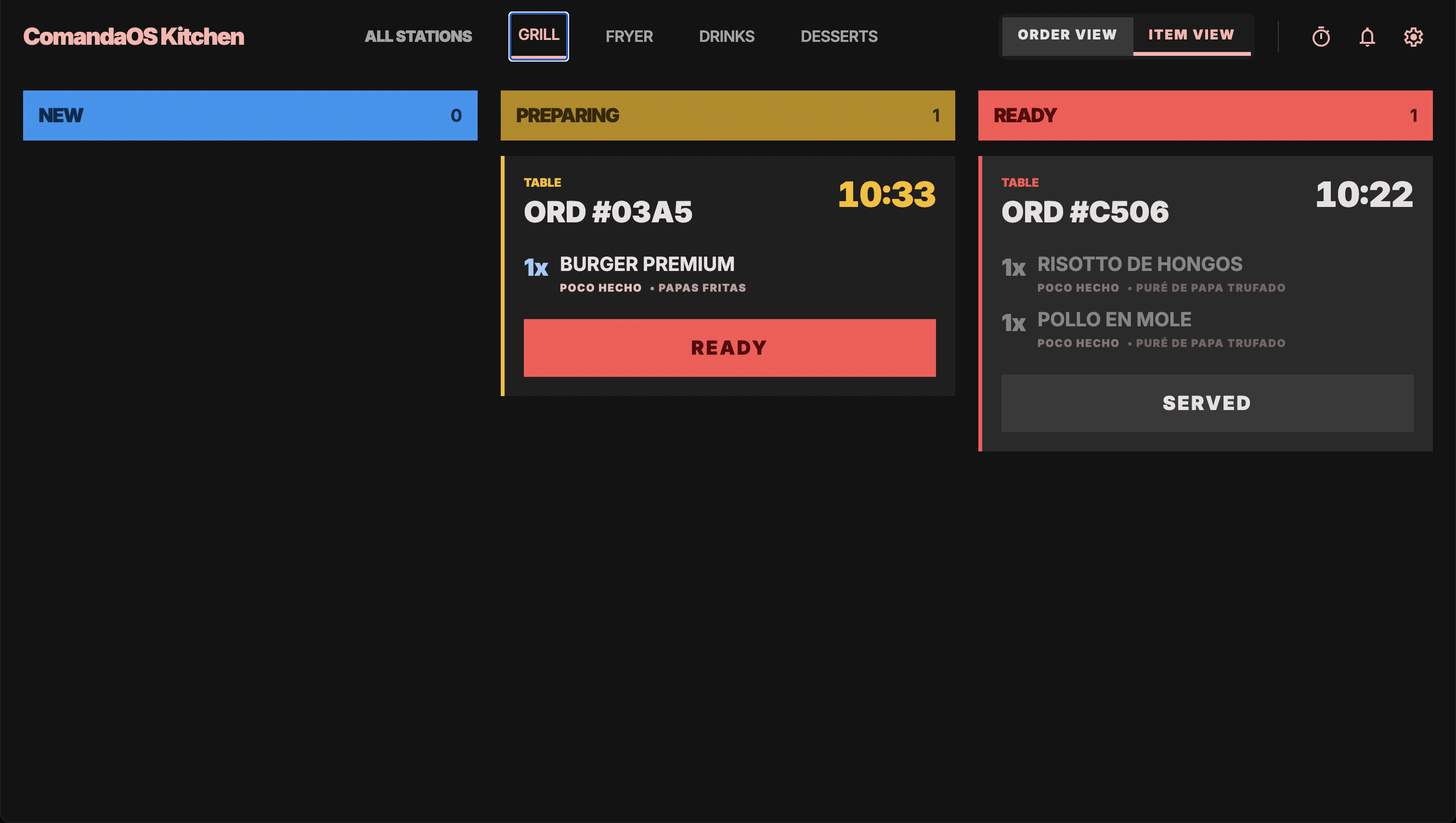The image size is (1456, 823).
Task: Click the yellow Preparing column header
Action: tap(727, 116)
